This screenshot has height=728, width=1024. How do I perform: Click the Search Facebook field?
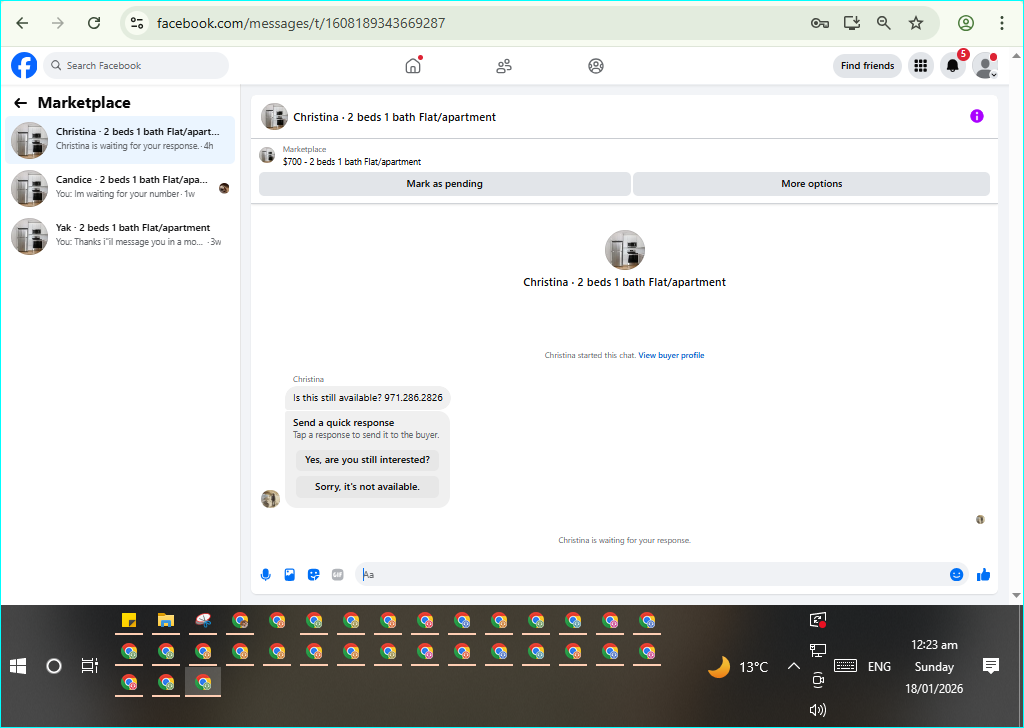pyautogui.click(x=136, y=66)
